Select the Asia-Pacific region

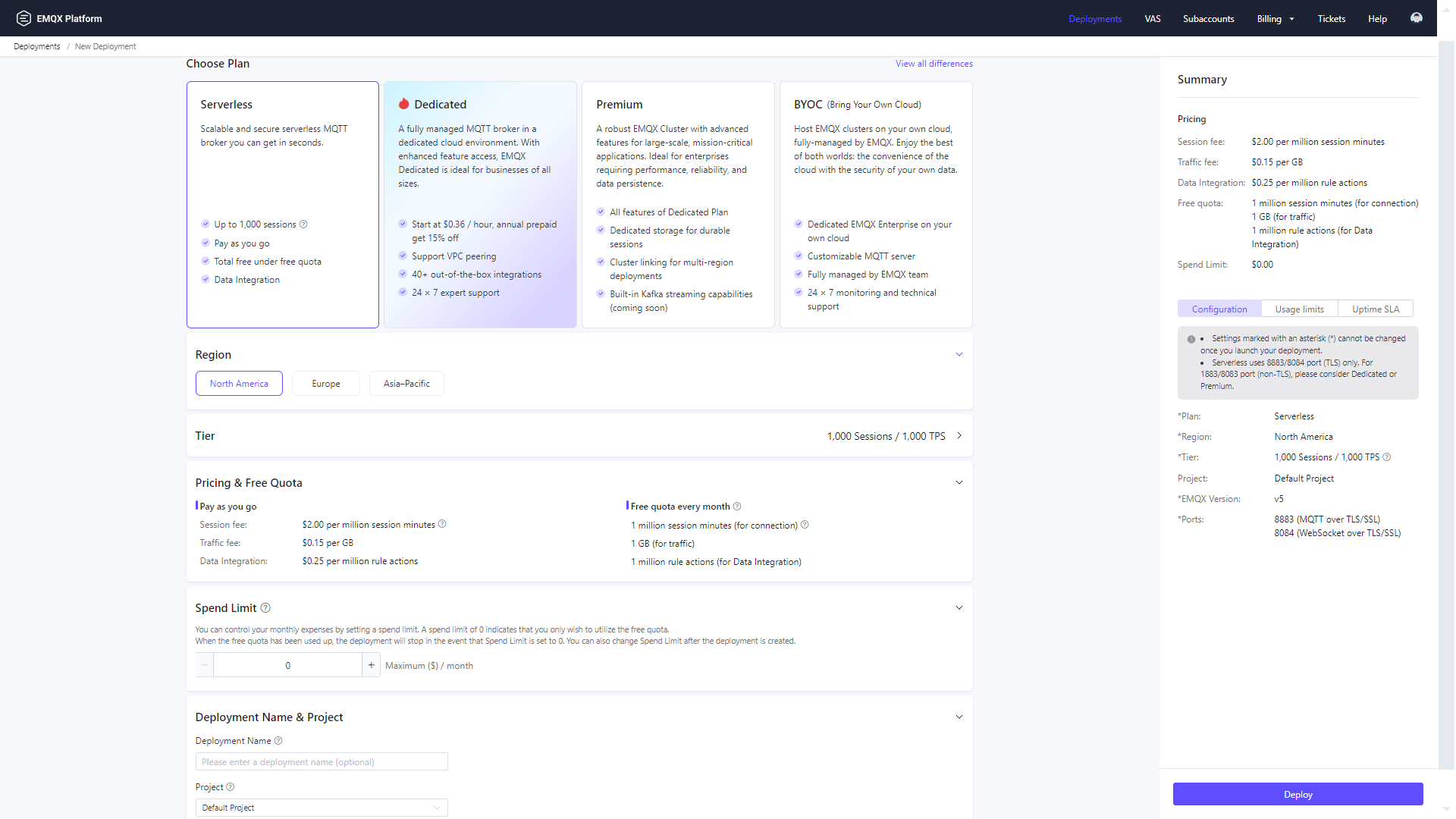(x=406, y=383)
